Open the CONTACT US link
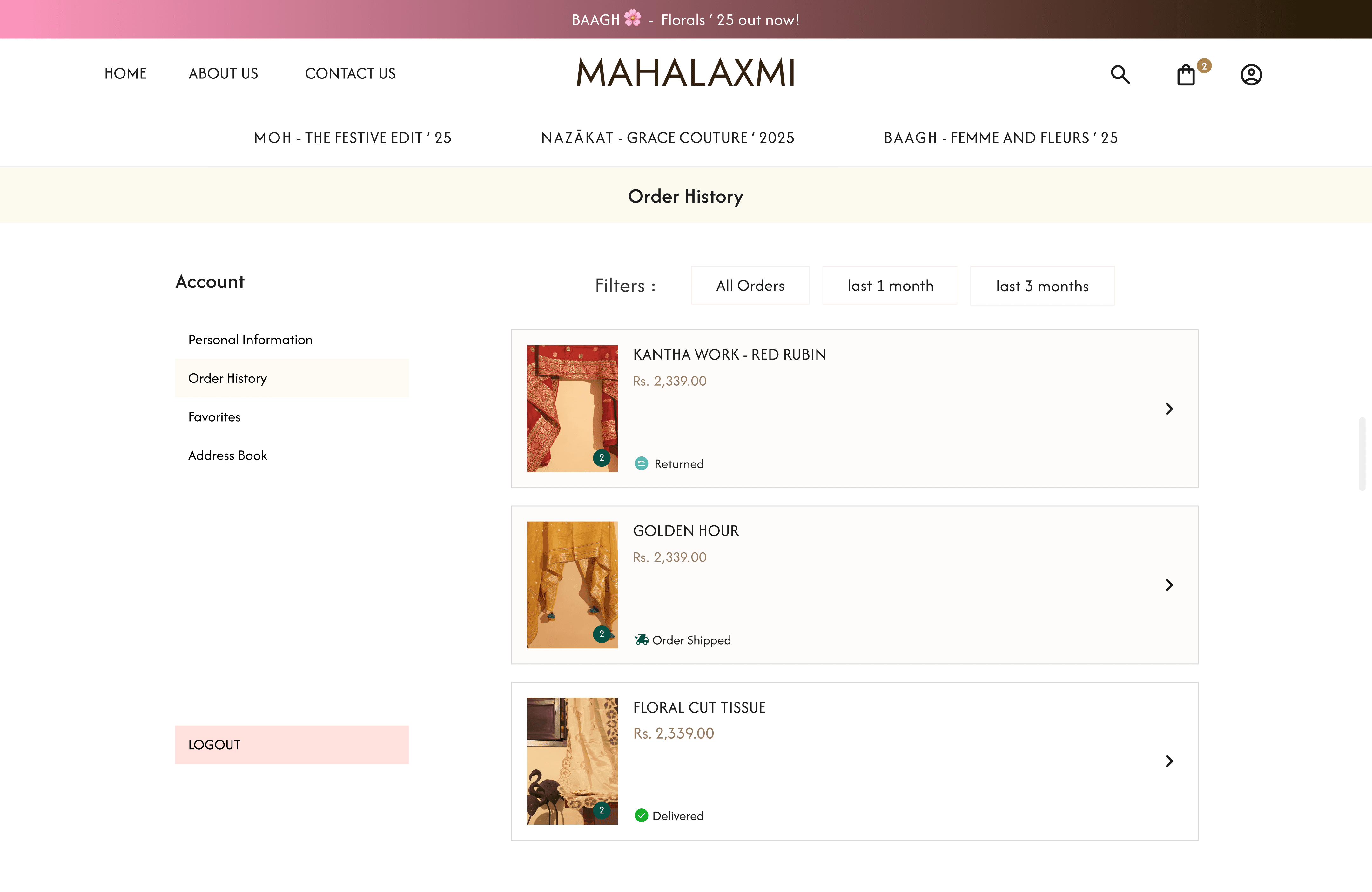The width and height of the screenshot is (1372, 892). click(350, 73)
